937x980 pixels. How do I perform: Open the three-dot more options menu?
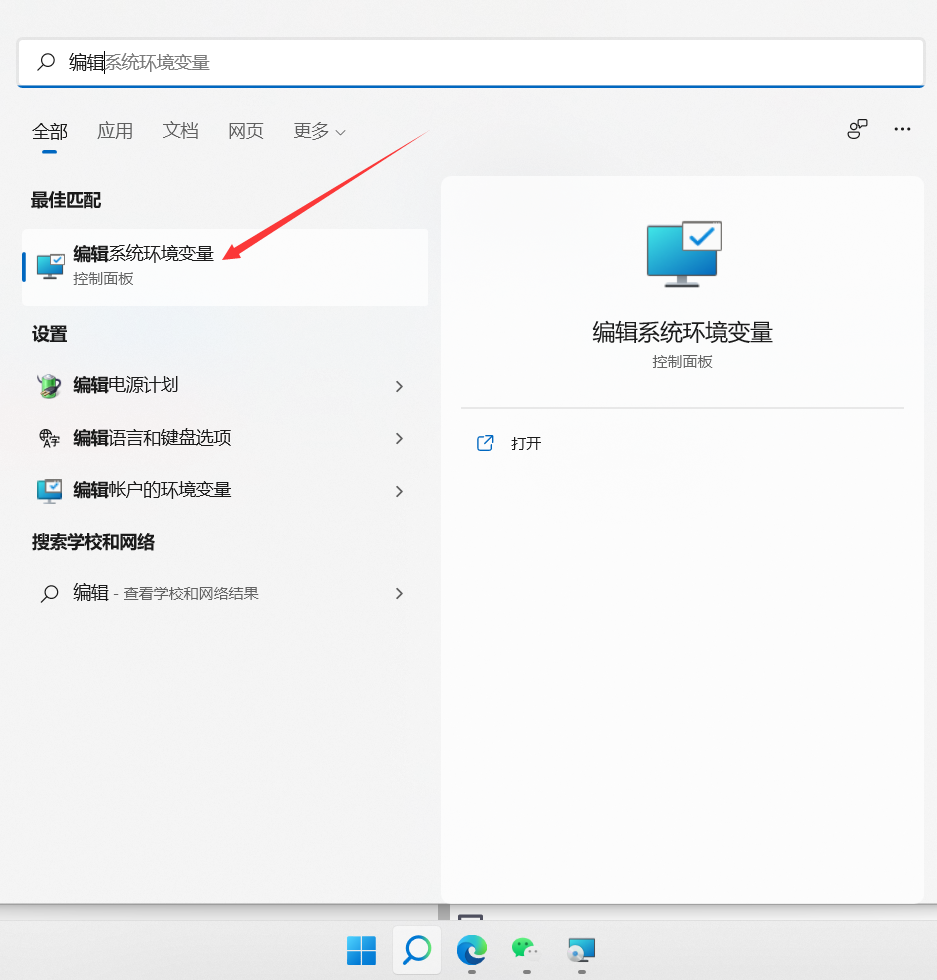[902, 129]
